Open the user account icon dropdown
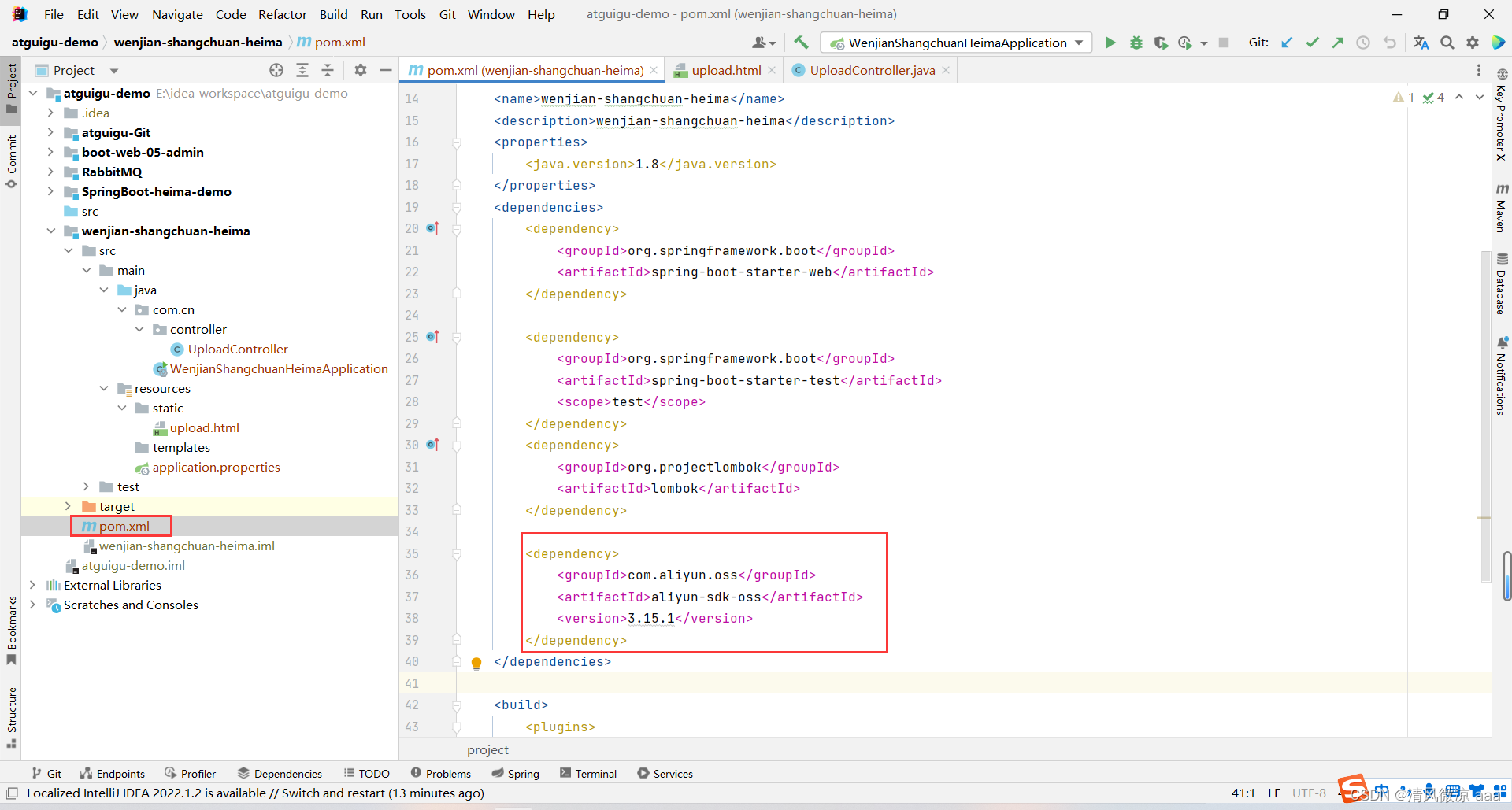The width and height of the screenshot is (1512, 810). (764, 43)
